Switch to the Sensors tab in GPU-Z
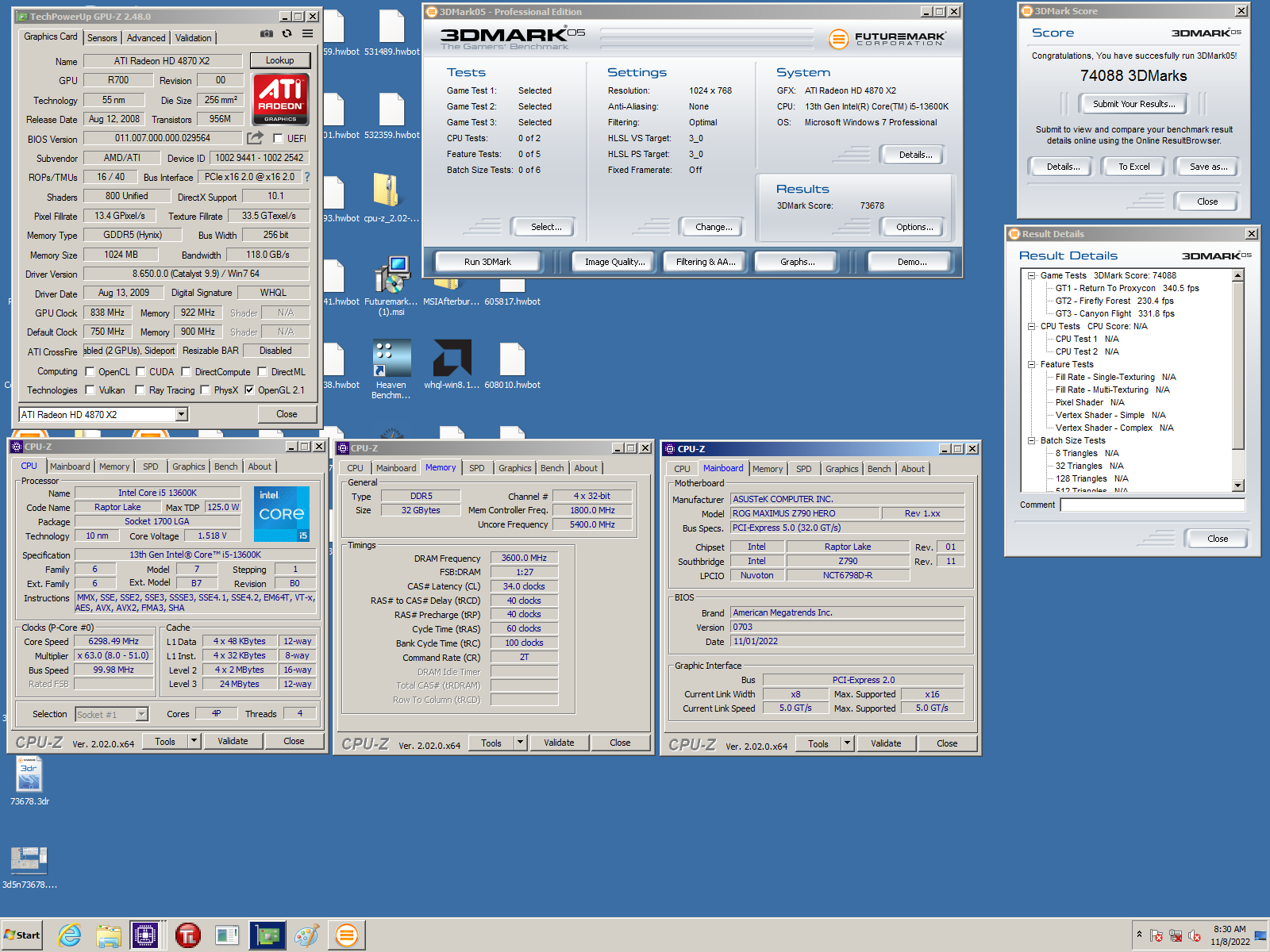This screenshot has width=1270, height=952. coord(102,37)
